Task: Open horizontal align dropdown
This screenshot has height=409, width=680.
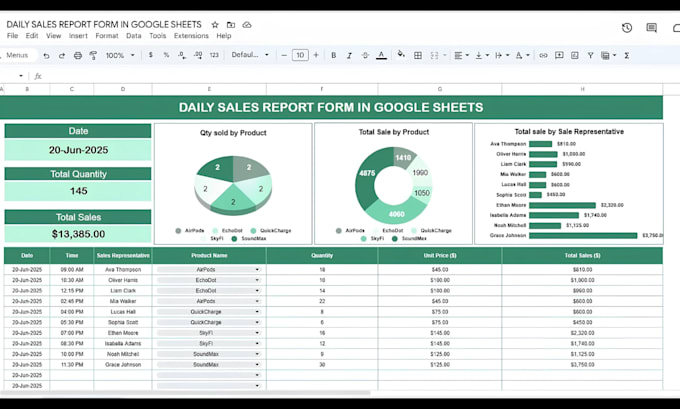Action: (x=461, y=55)
